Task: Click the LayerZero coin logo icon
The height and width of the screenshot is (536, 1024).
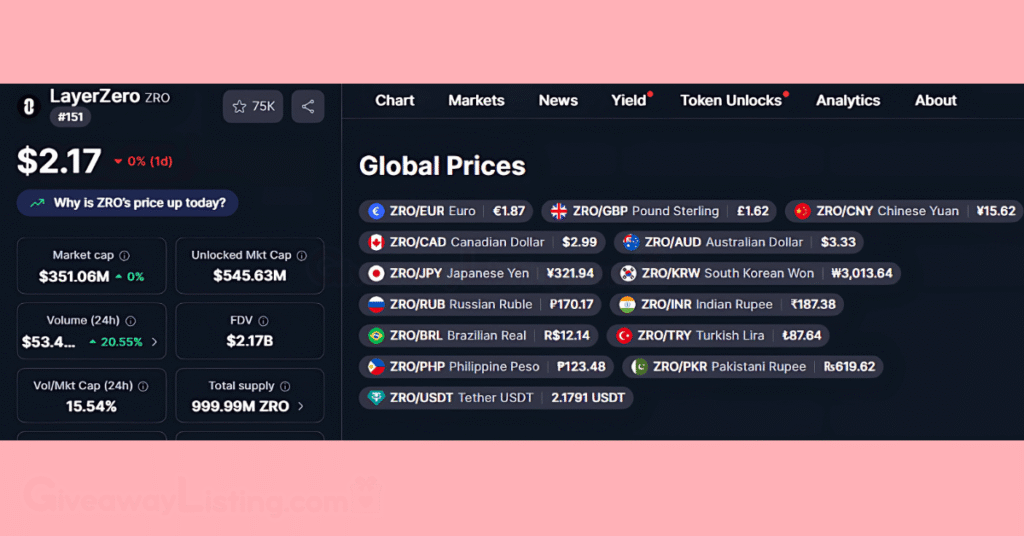Action: (28, 106)
